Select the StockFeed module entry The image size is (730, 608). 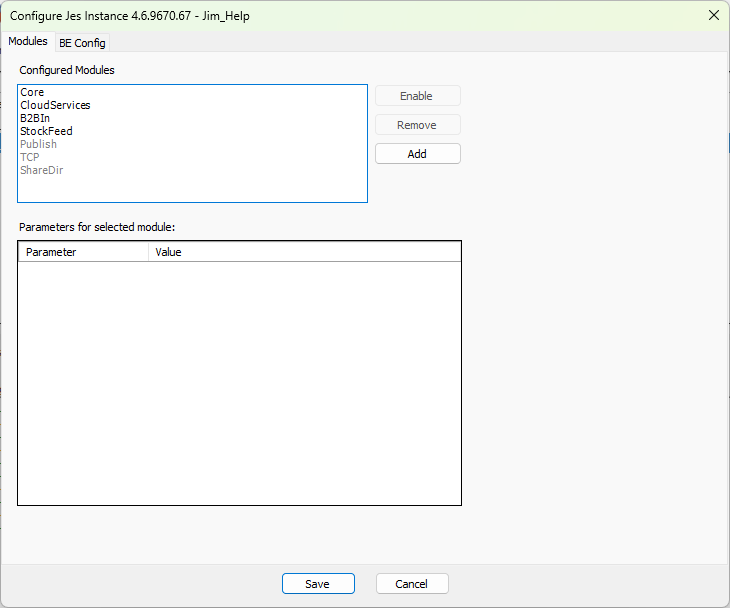click(46, 131)
